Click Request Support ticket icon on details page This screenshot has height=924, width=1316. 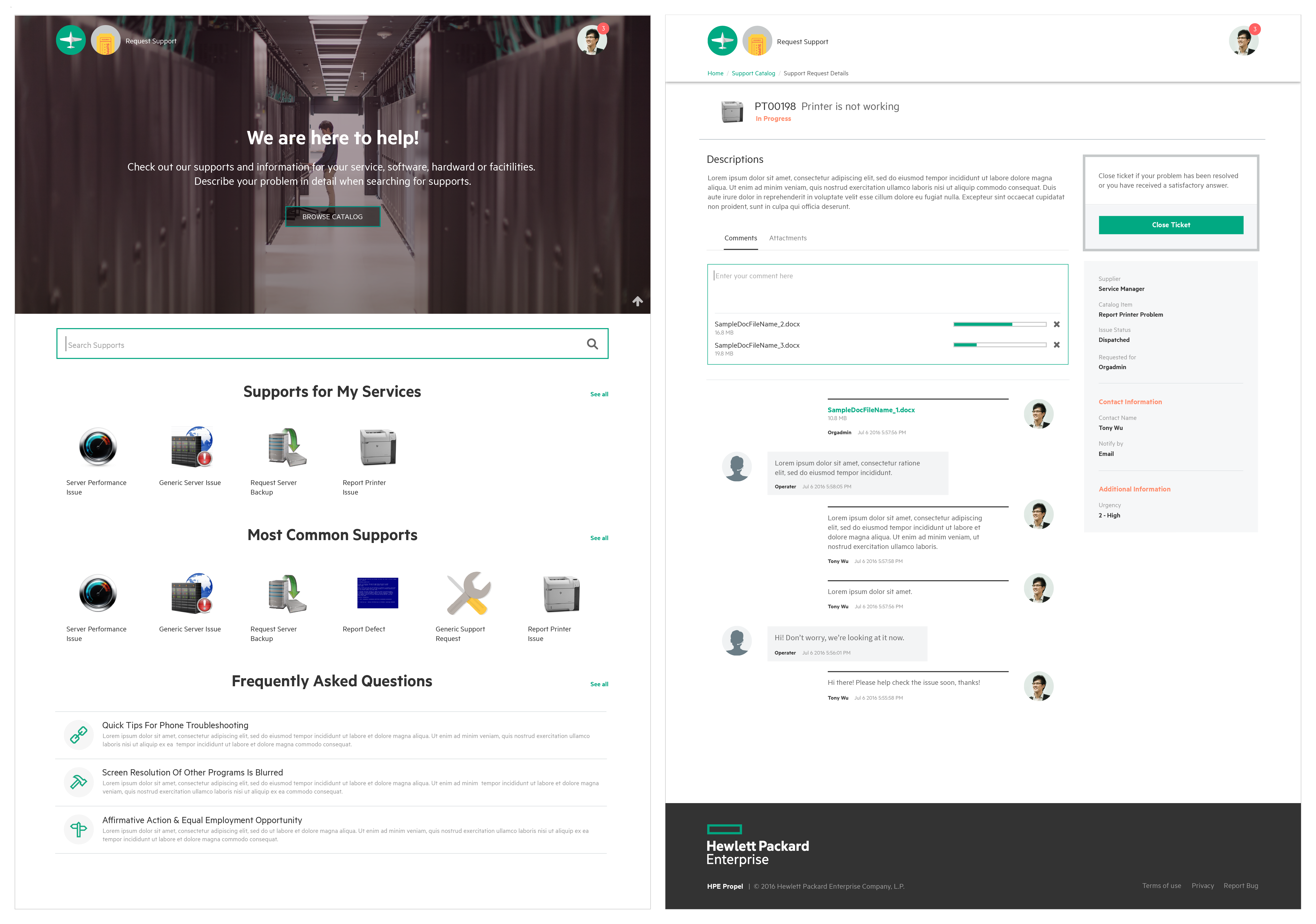(757, 41)
